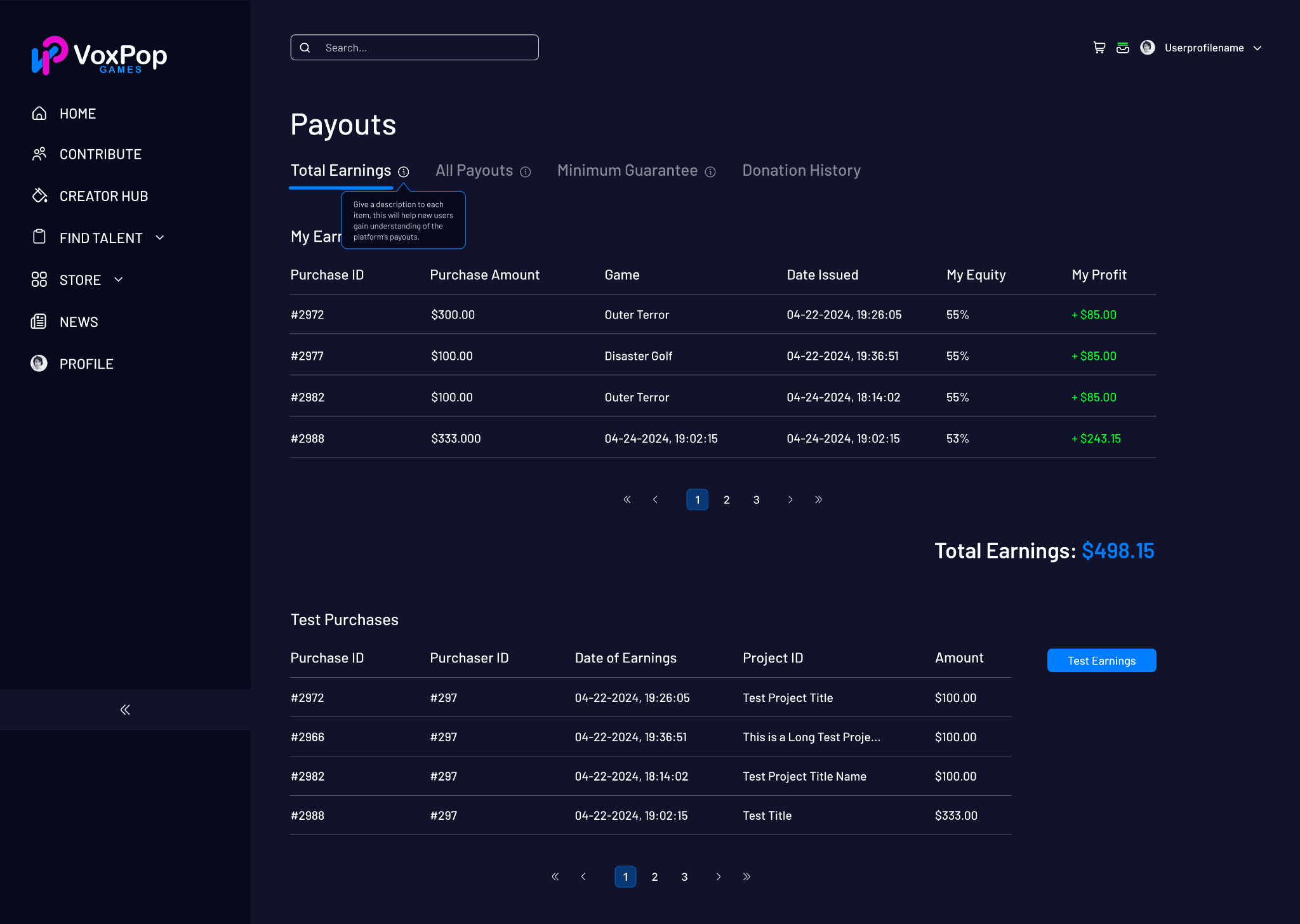Click the Userprofilename label
The width and height of the screenshot is (1300, 924).
(1204, 48)
